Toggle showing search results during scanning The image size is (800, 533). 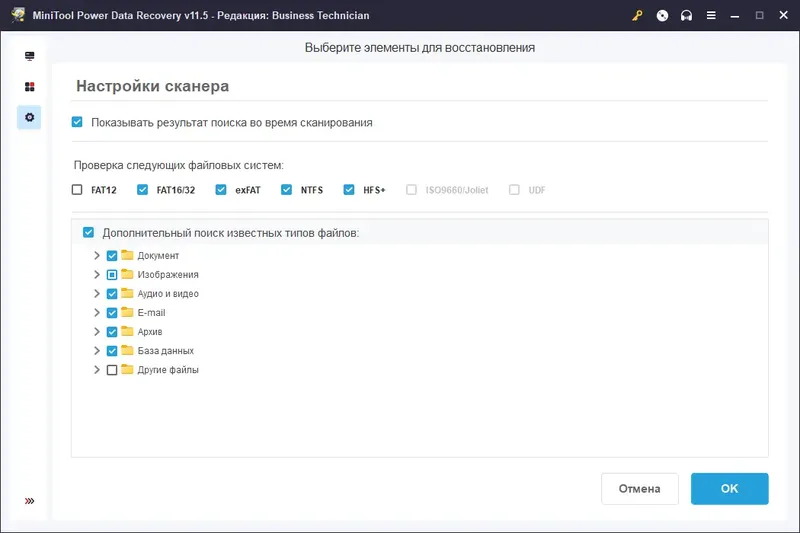pos(77,122)
